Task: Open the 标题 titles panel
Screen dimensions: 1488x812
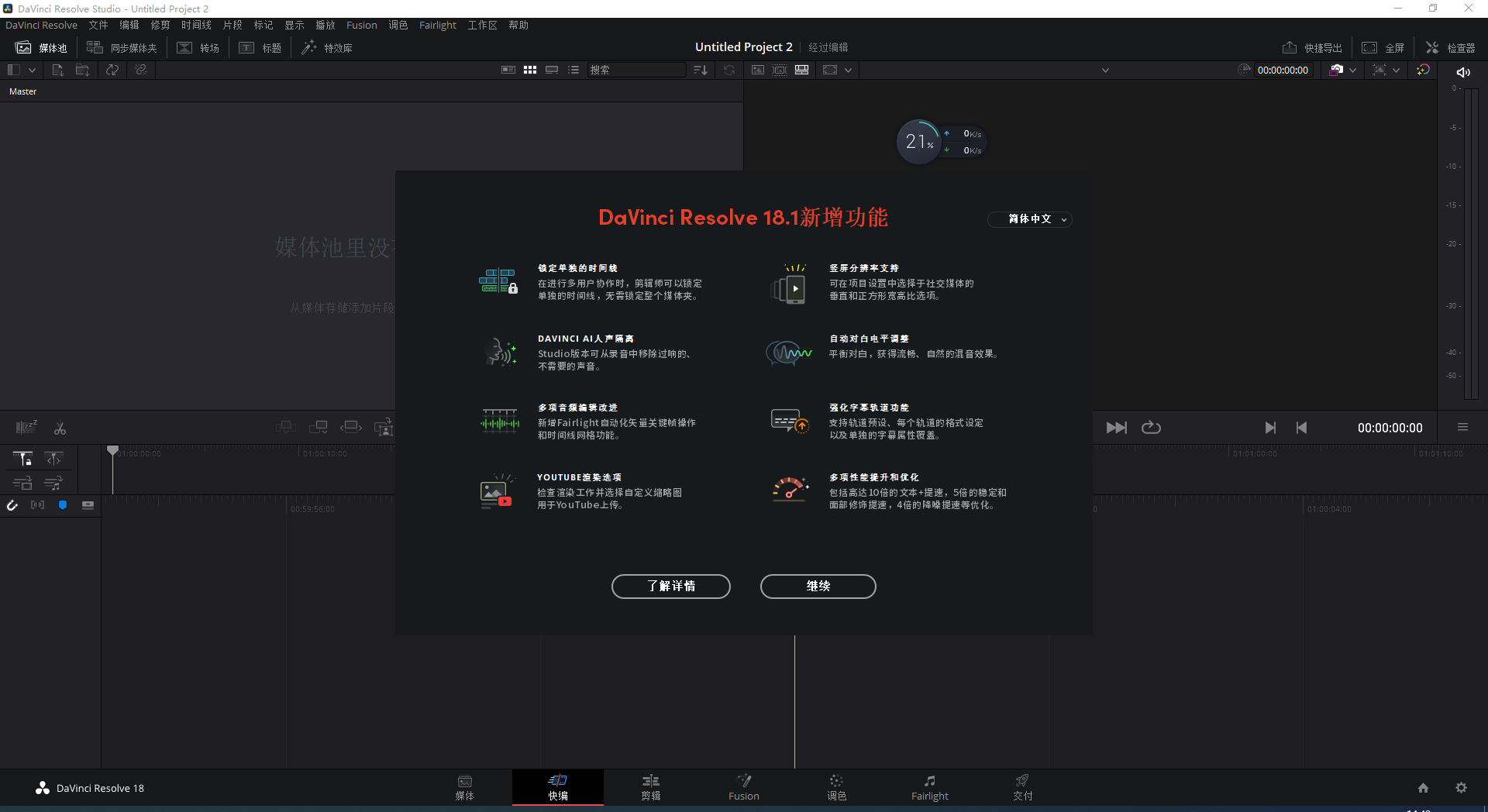Action: [260, 48]
